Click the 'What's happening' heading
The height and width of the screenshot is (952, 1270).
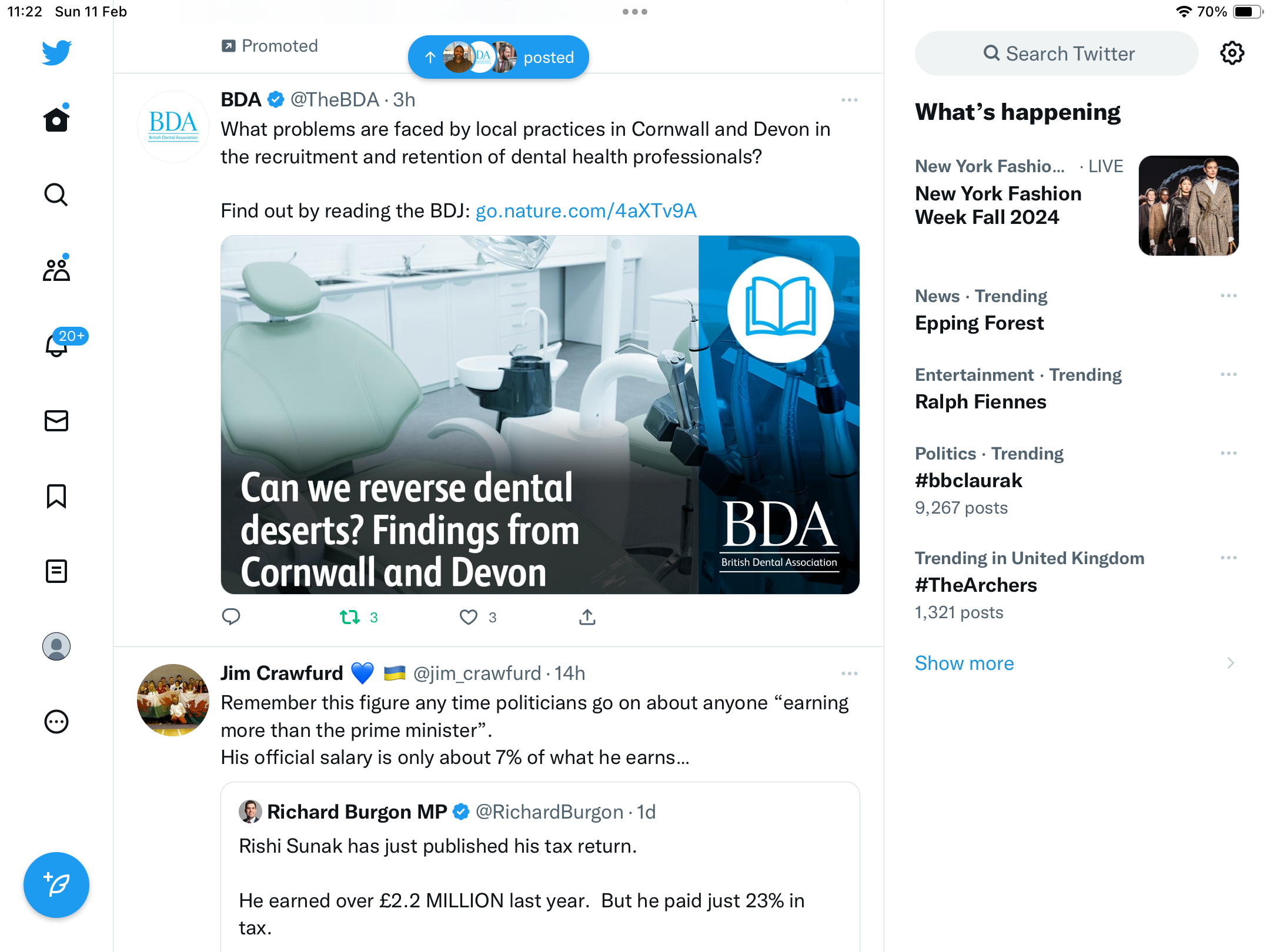1018,112
